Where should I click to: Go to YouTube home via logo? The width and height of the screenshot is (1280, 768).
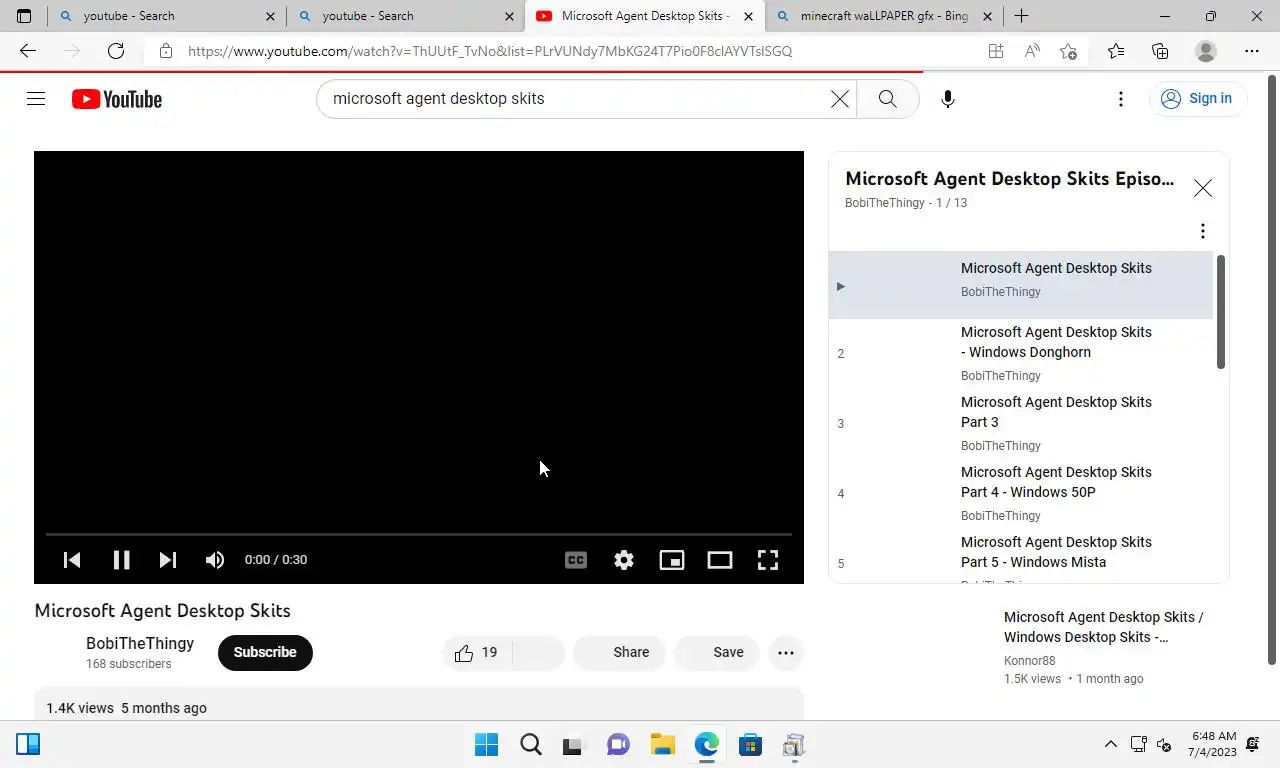[117, 99]
